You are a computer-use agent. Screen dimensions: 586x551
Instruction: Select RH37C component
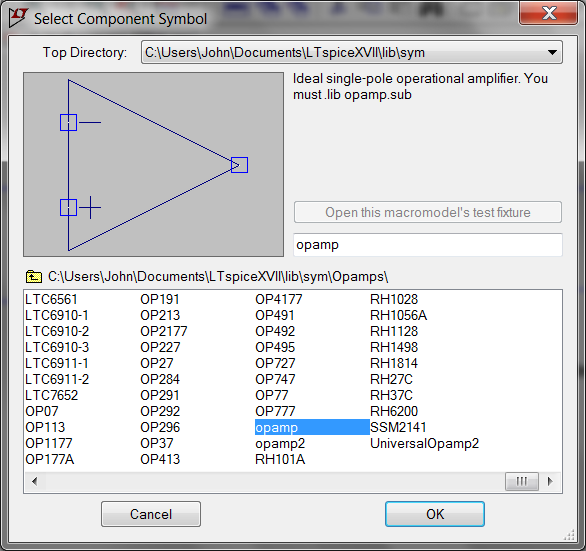click(x=391, y=395)
